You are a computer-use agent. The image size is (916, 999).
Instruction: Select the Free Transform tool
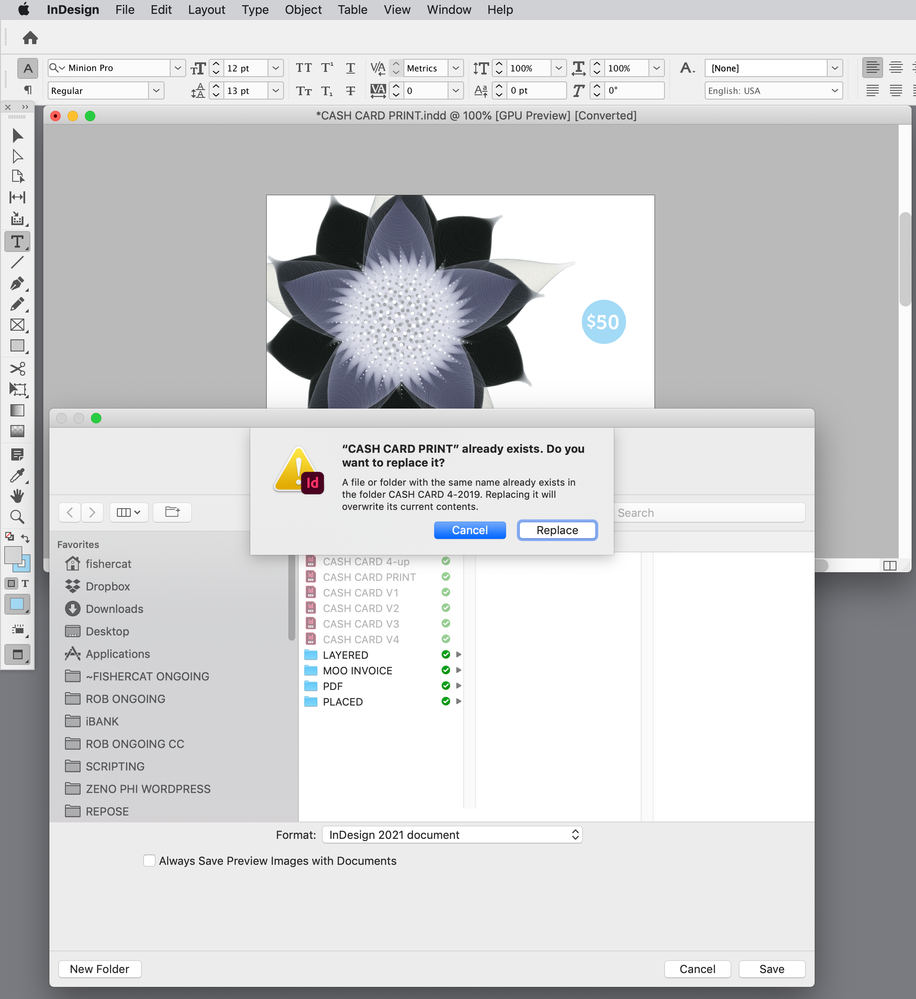click(17, 389)
